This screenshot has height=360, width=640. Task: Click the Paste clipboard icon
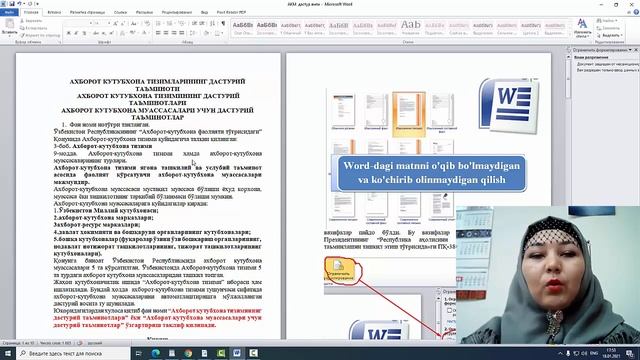pos(9,24)
